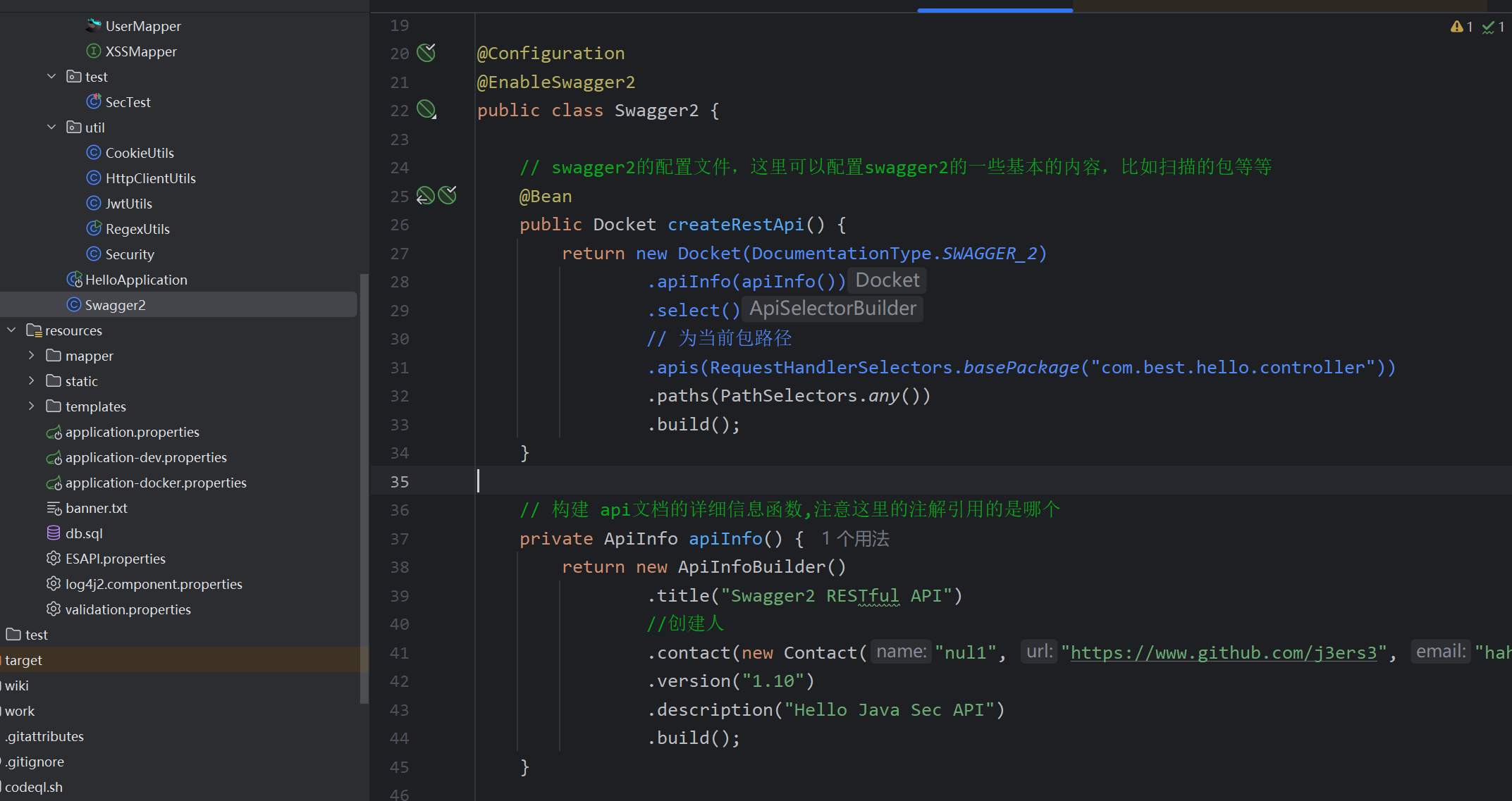The width and height of the screenshot is (1512, 801).
Task: Click the "1.10" version string
Action: pos(773,681)
